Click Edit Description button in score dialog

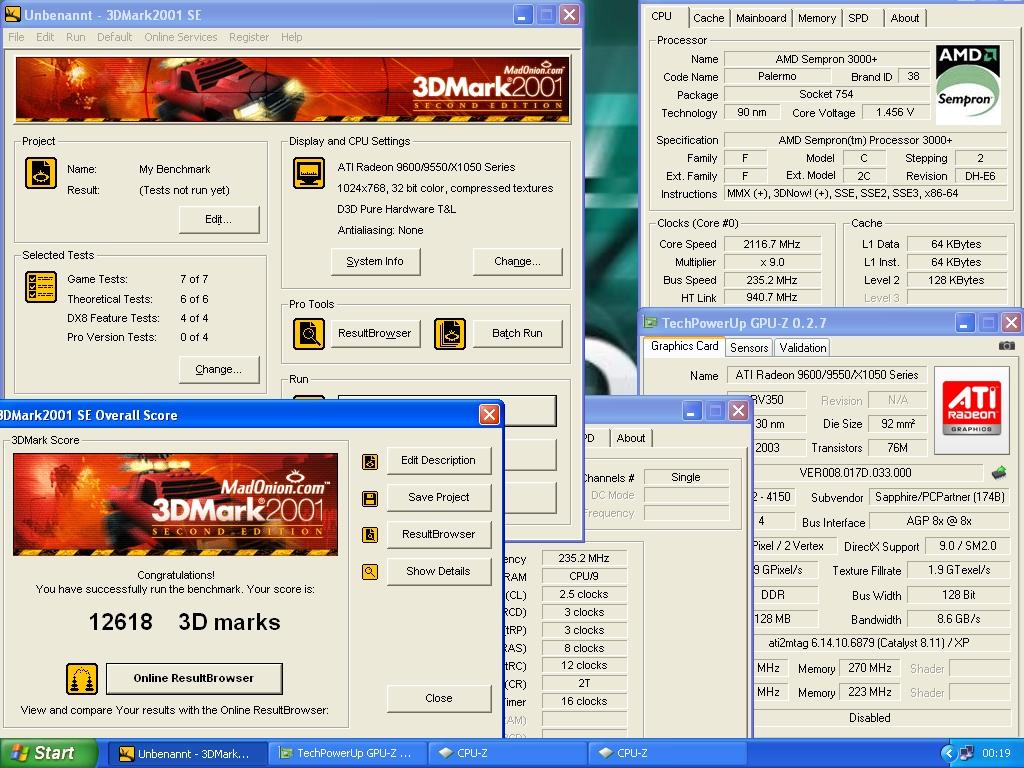pos(439,460)
